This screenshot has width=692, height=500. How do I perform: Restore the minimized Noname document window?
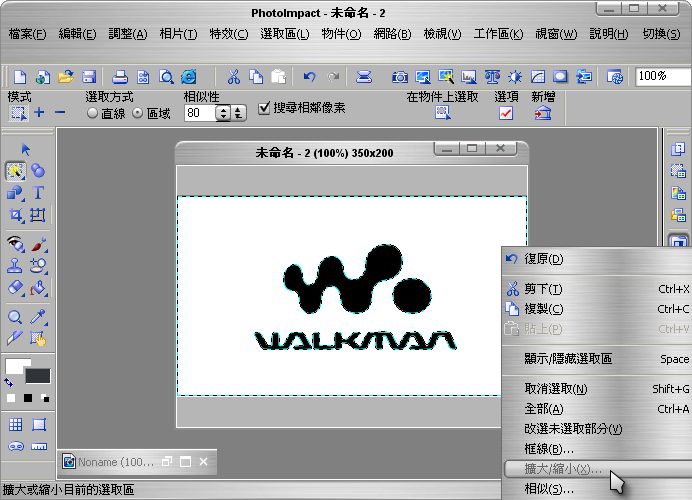167,462
